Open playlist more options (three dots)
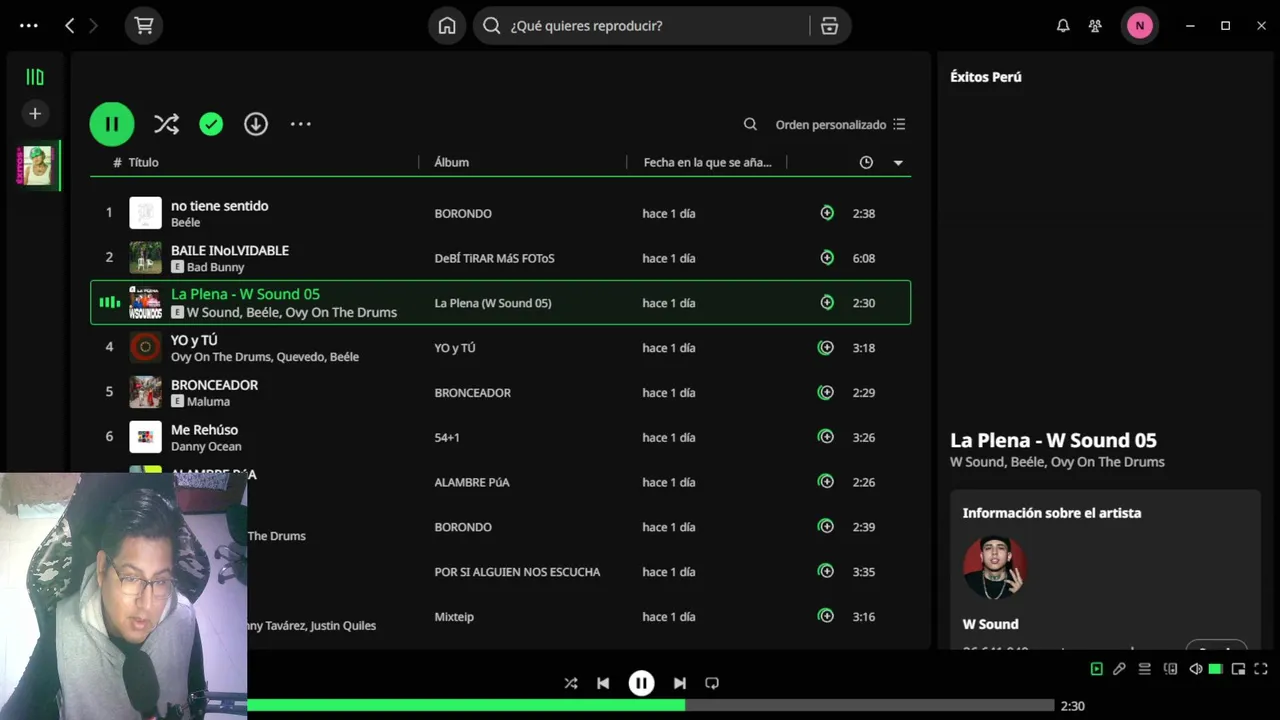Image resolution: width=1280 pixels, height=720 pixels. click(301, 124)
